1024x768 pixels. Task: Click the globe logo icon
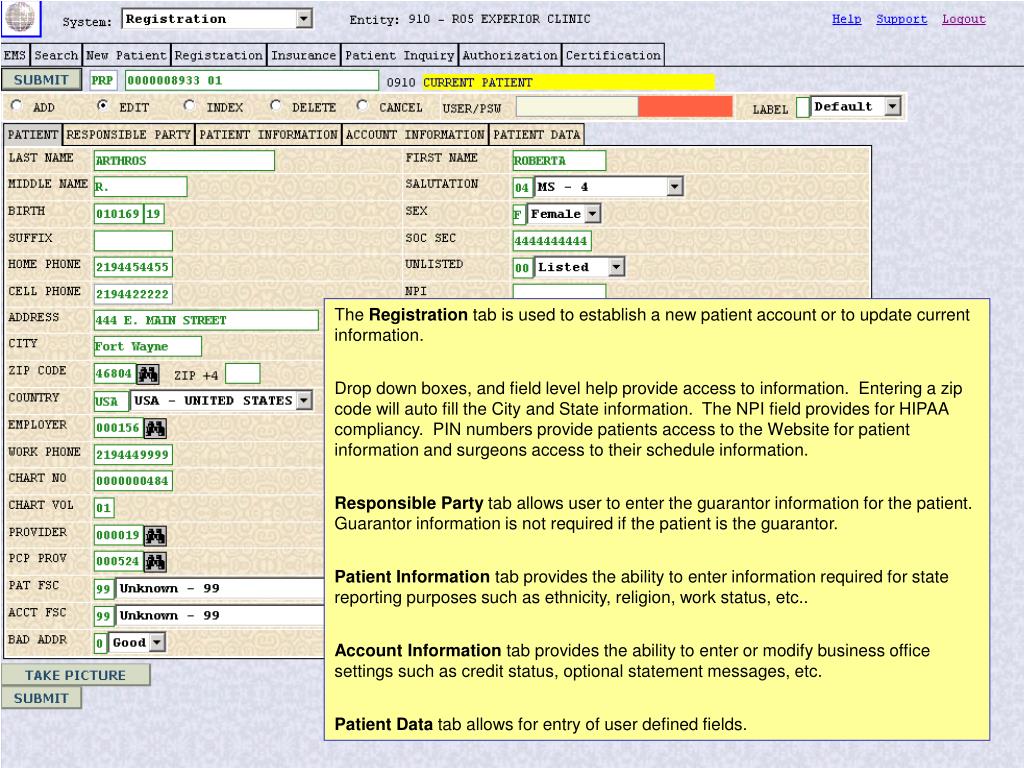pos(20,17)
